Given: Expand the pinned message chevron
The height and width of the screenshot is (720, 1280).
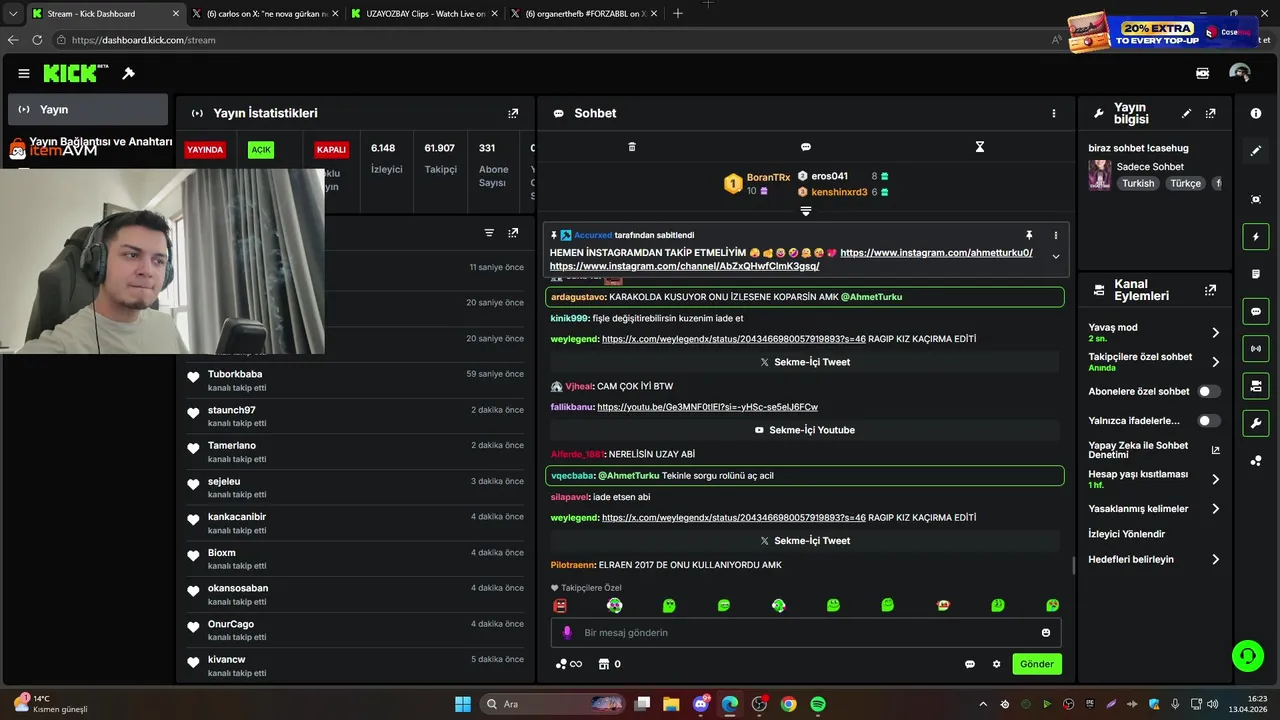Looking at the screenshot, I should (1055, 257).
